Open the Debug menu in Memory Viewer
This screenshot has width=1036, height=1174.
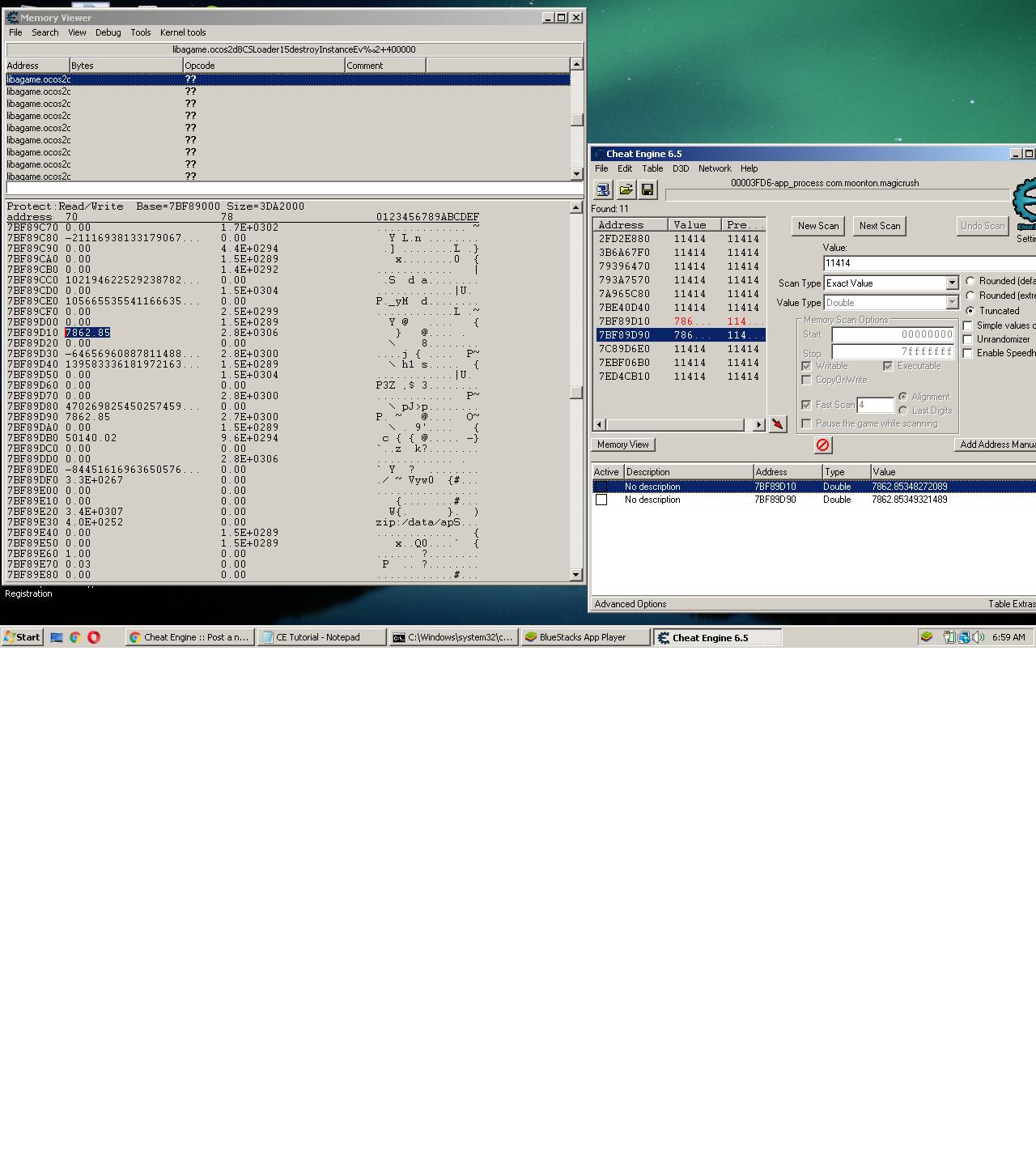point(107,32)
